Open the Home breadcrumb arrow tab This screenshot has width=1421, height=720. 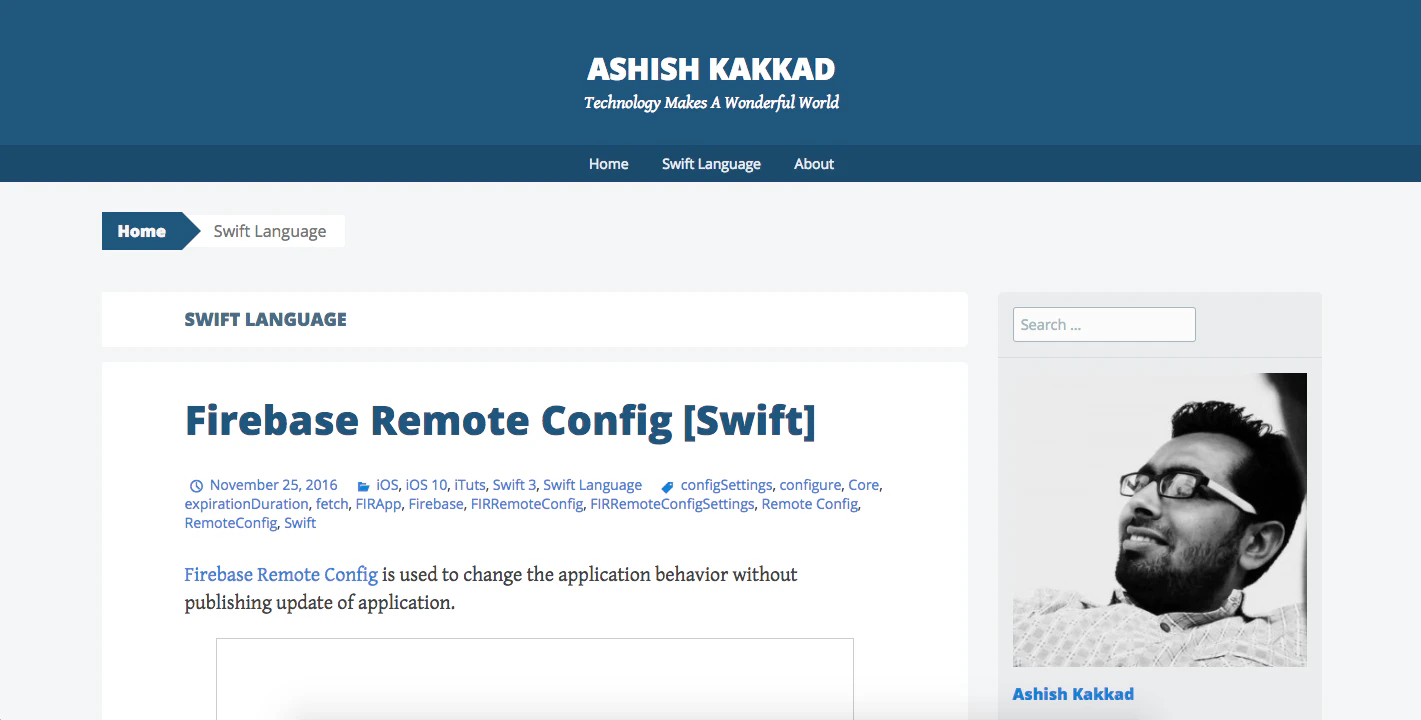click(x=141, y=231)
